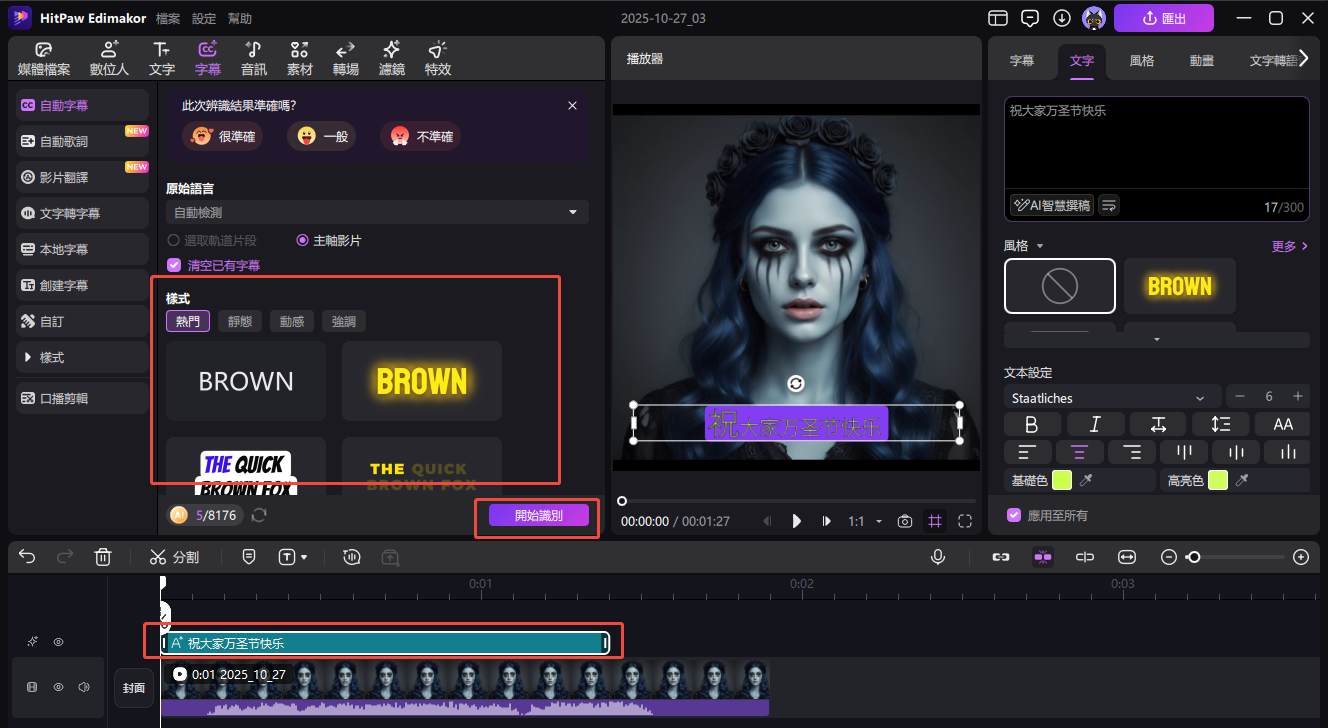Click the Split scissors icon in timeline toolbar
The width and height of the screenshot is (1328, 728).
pyautogui.click(x=158, y=557)
